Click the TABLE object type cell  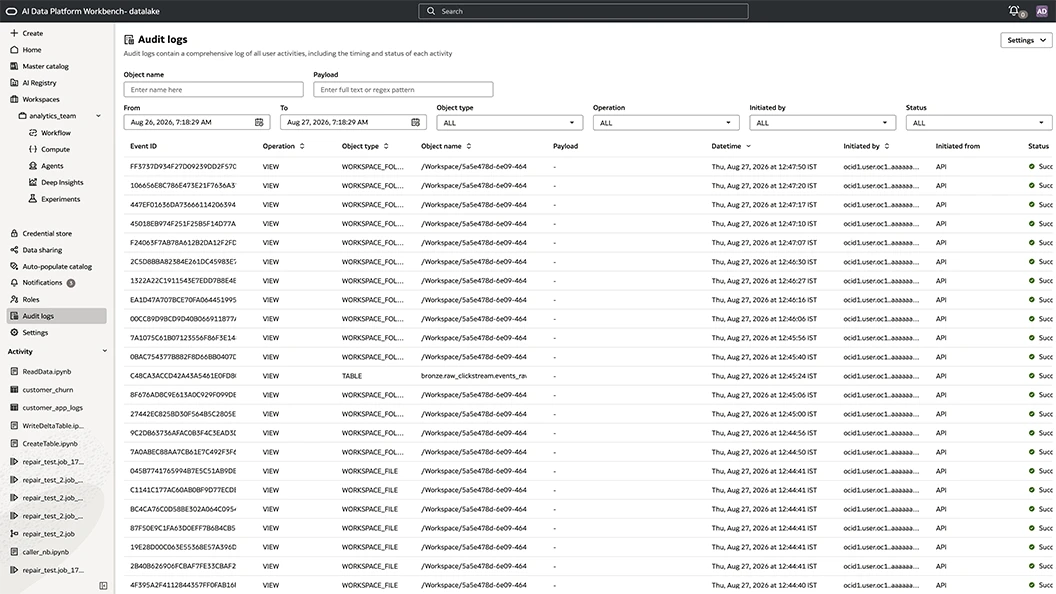pyautogui.click(x=352, y=376)
